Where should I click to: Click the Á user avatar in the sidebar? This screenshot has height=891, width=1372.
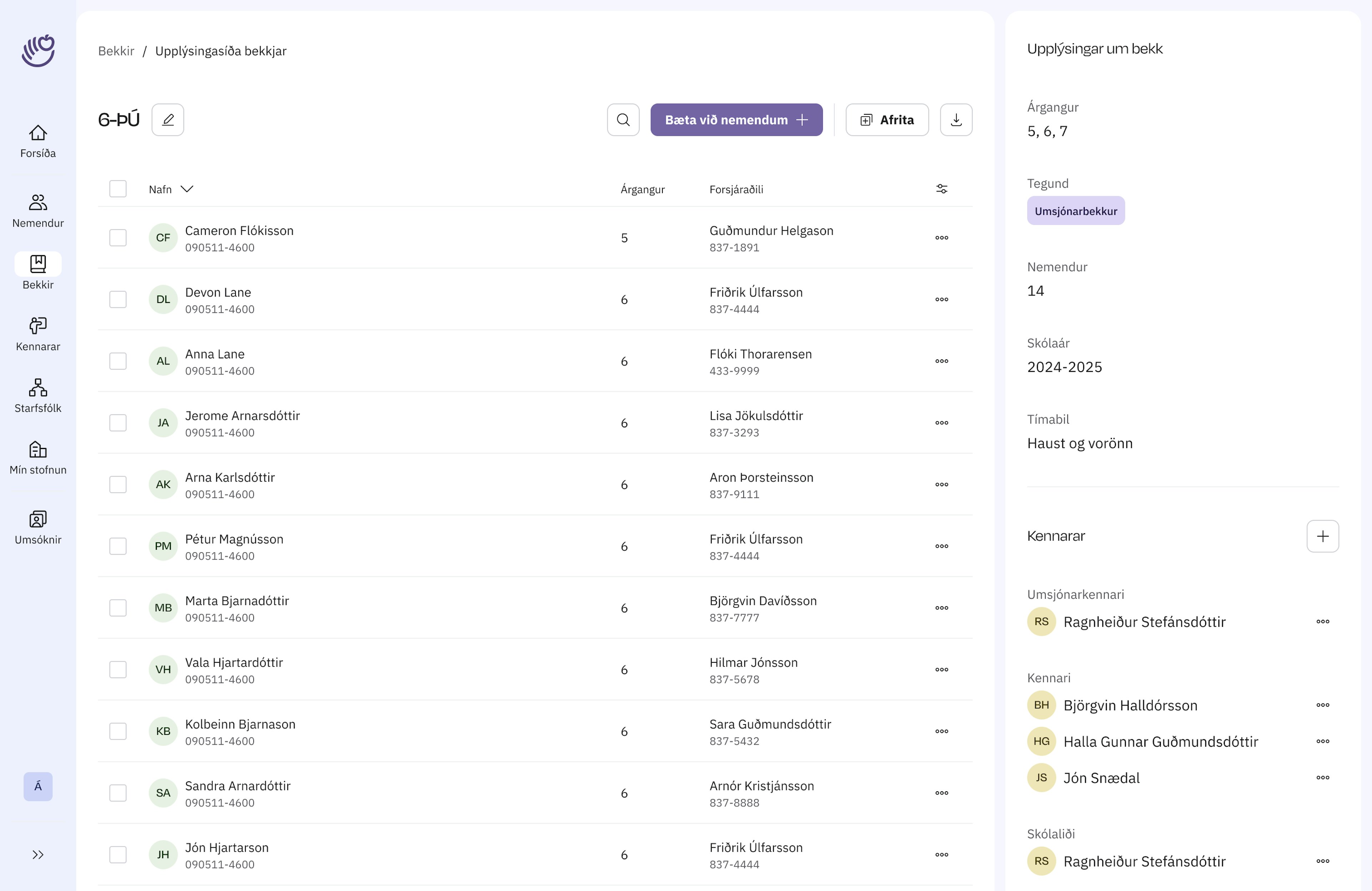[38, 786]
